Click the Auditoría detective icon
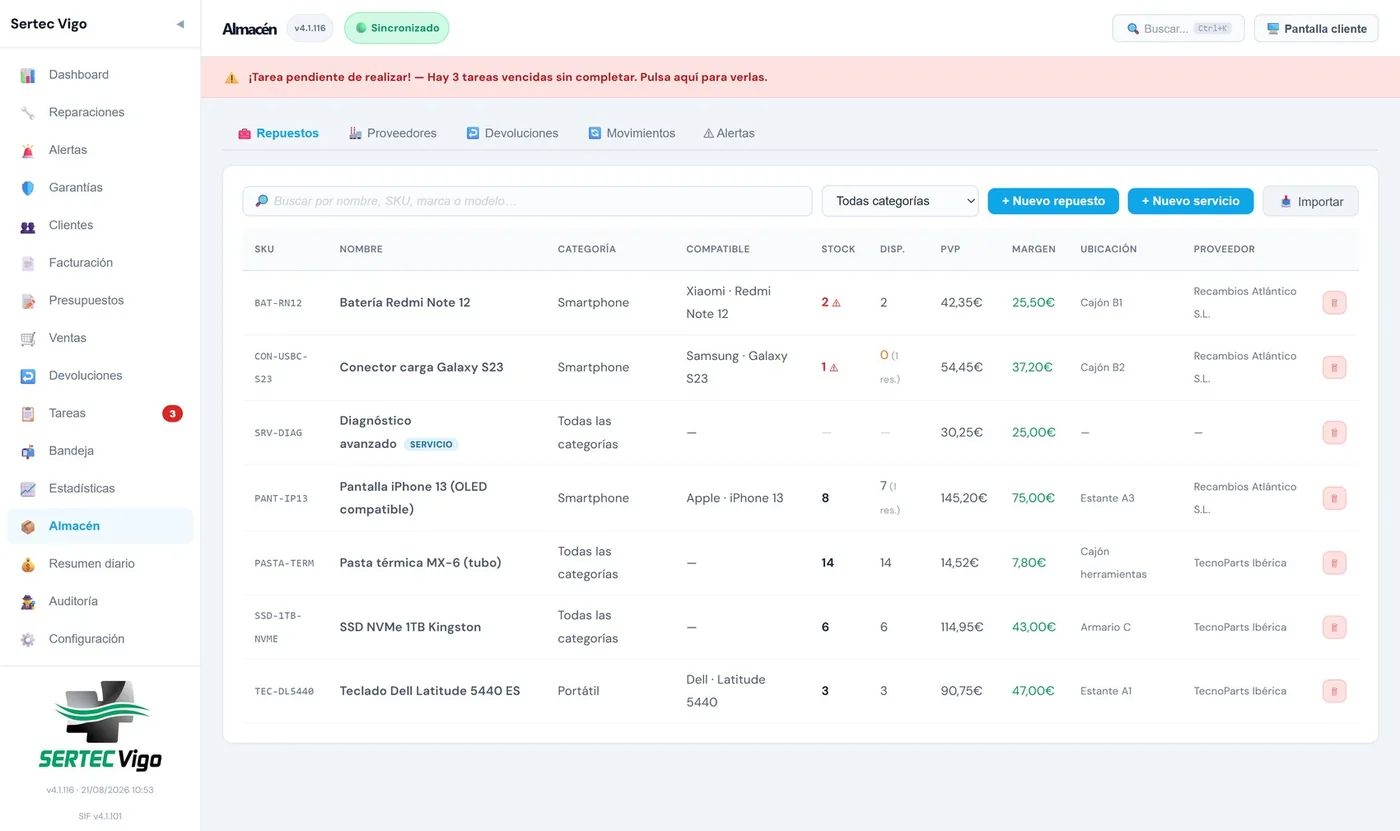 click(x=28, y=602)
